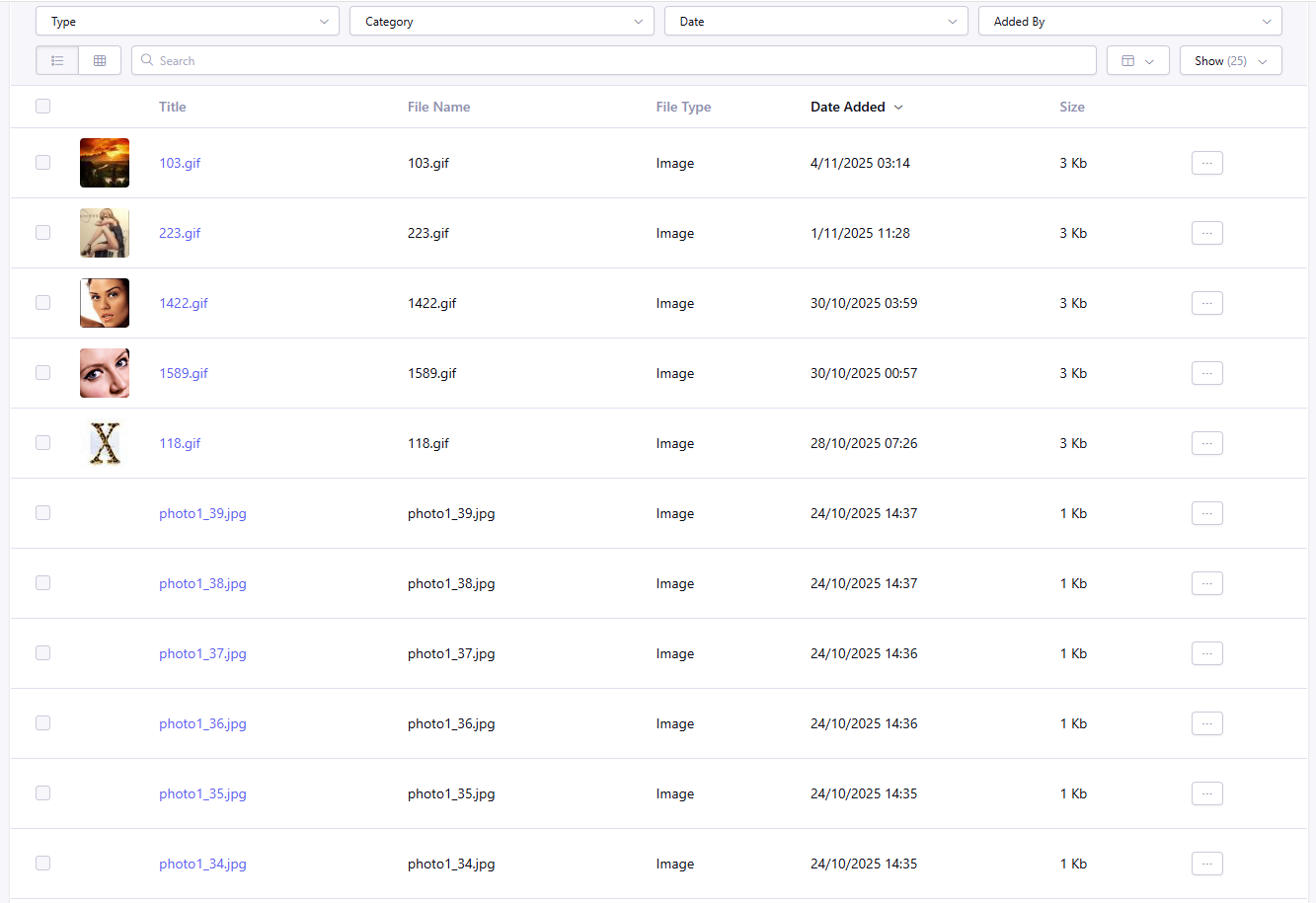Click the ellipsis button for 118.gif
Screen dimensions: 1316x903
pyautogui.click(x=1206, y=443)
